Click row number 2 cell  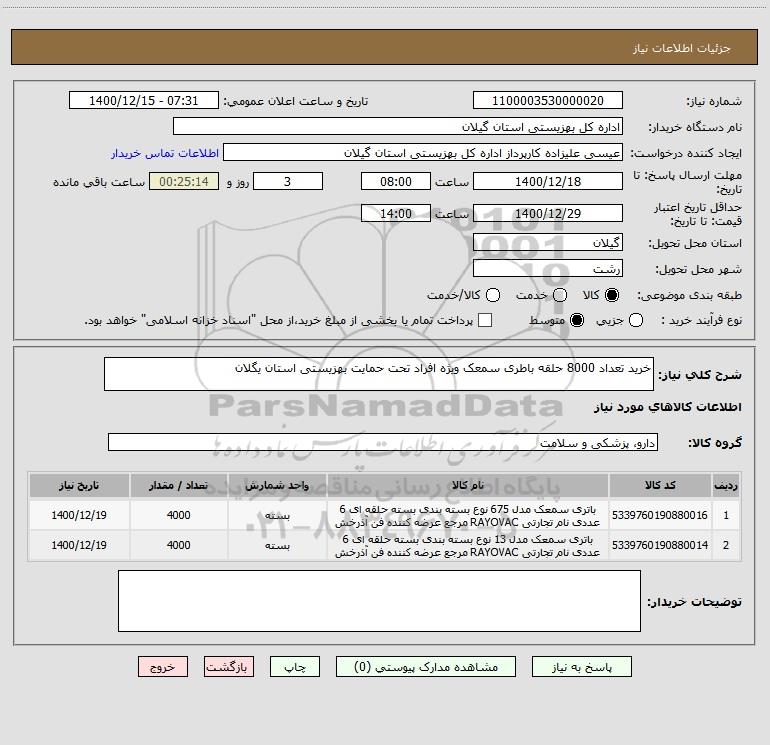click(x=726, y=545)
